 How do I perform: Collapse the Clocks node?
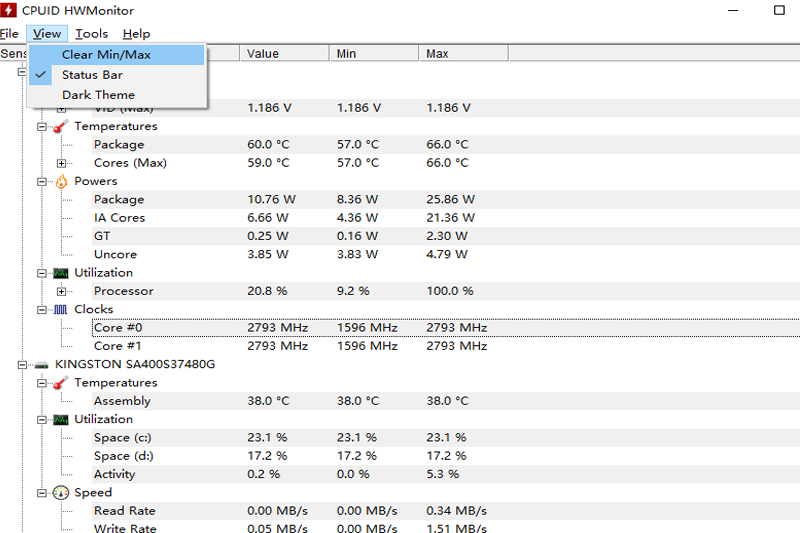pos(42,310)
